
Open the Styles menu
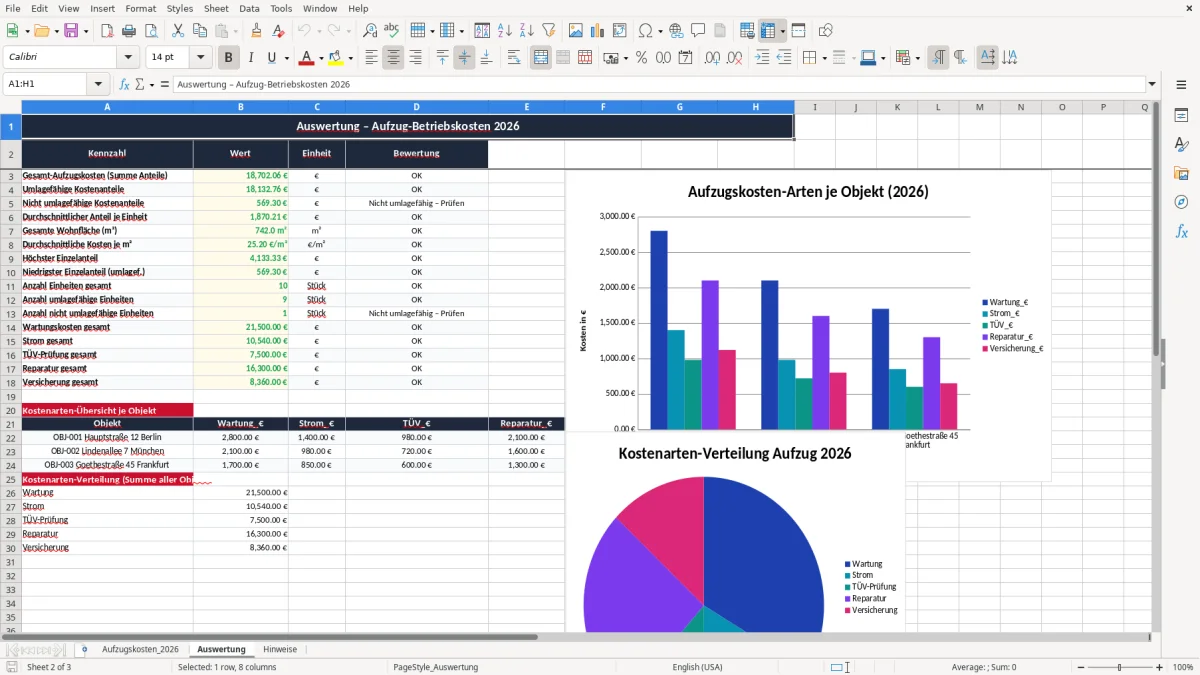tap(180, 8)
